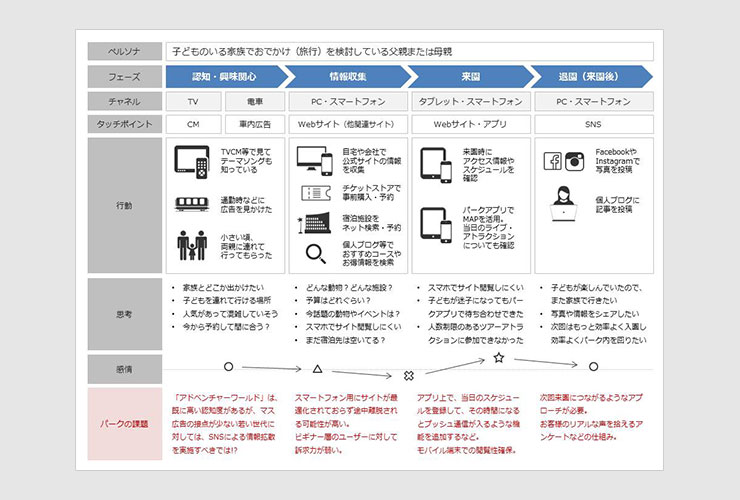Viewport: 740px width, 500px height.
Task: Click the ペルソナ row label
Action: (125, 51)
